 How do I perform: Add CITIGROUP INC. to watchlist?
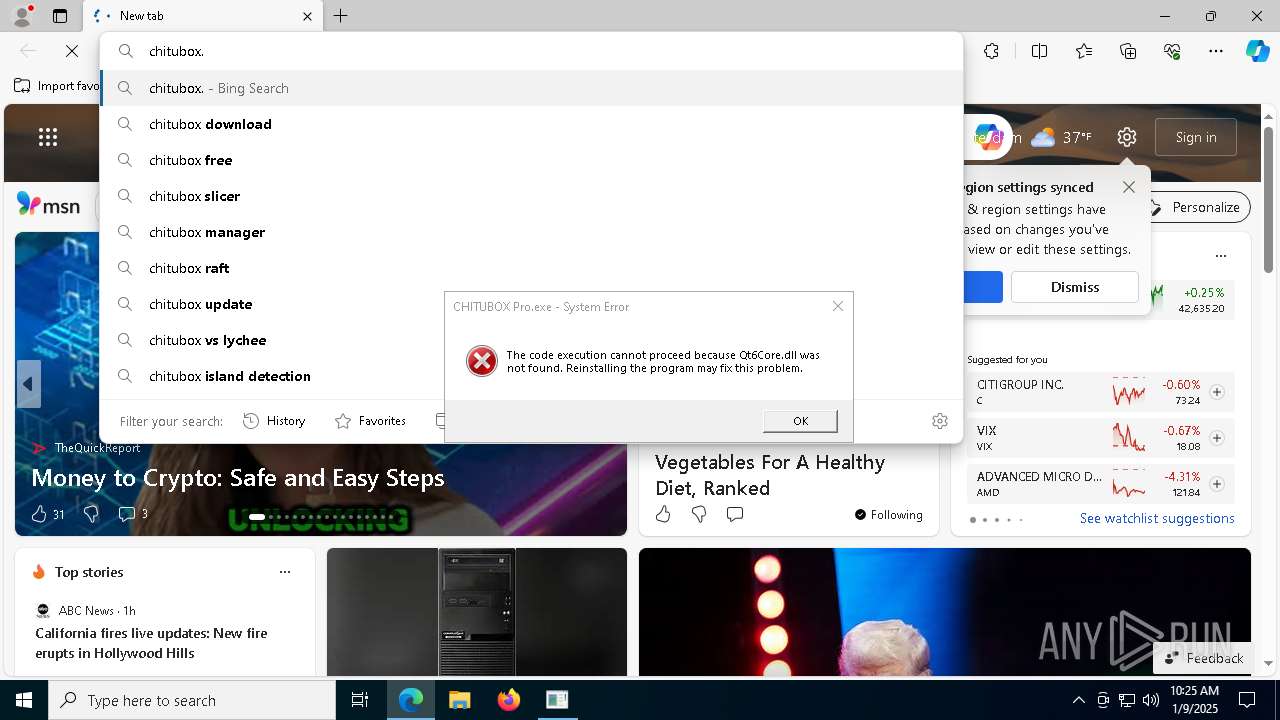(1217, 392)
